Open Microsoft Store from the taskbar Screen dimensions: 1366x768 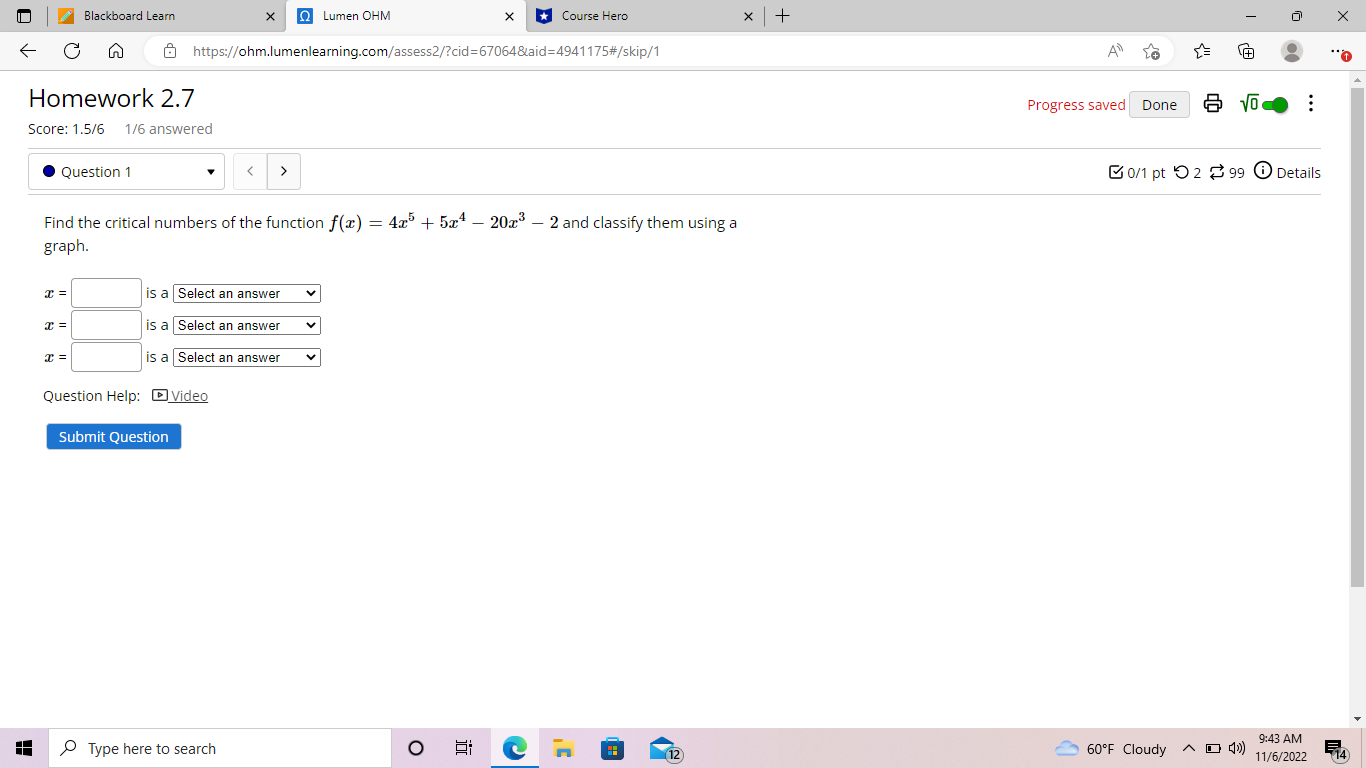pyautogui.click(x=612, y=748)
